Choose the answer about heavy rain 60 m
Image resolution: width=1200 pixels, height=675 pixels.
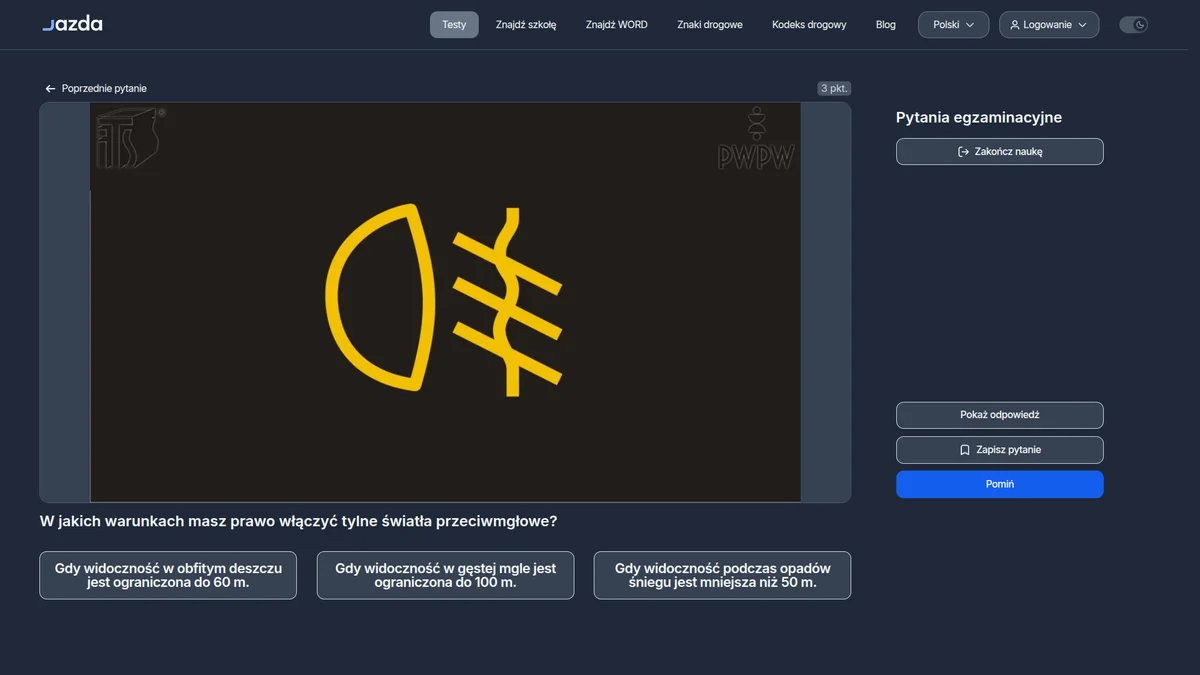(168, 575)
